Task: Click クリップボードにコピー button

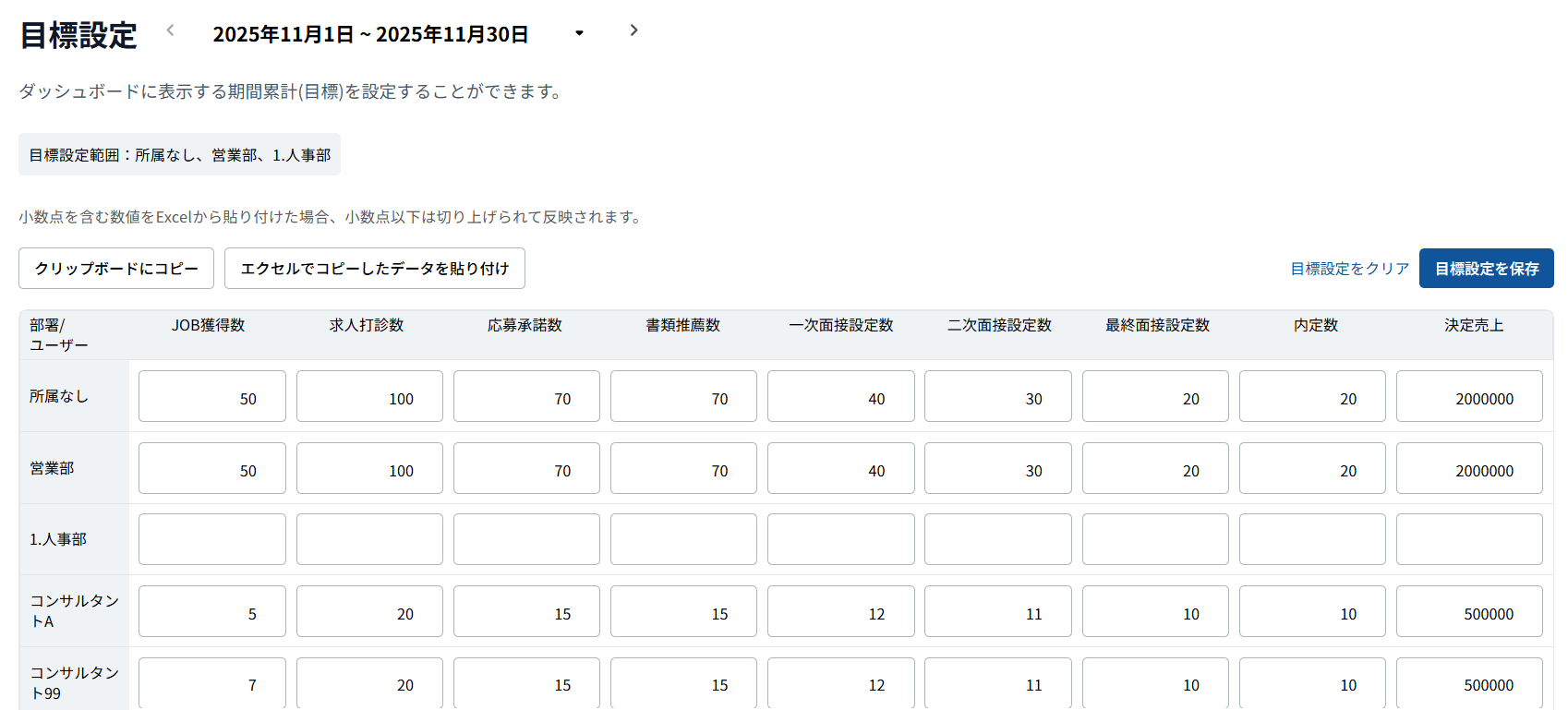Action: click(x=116, y=269)
